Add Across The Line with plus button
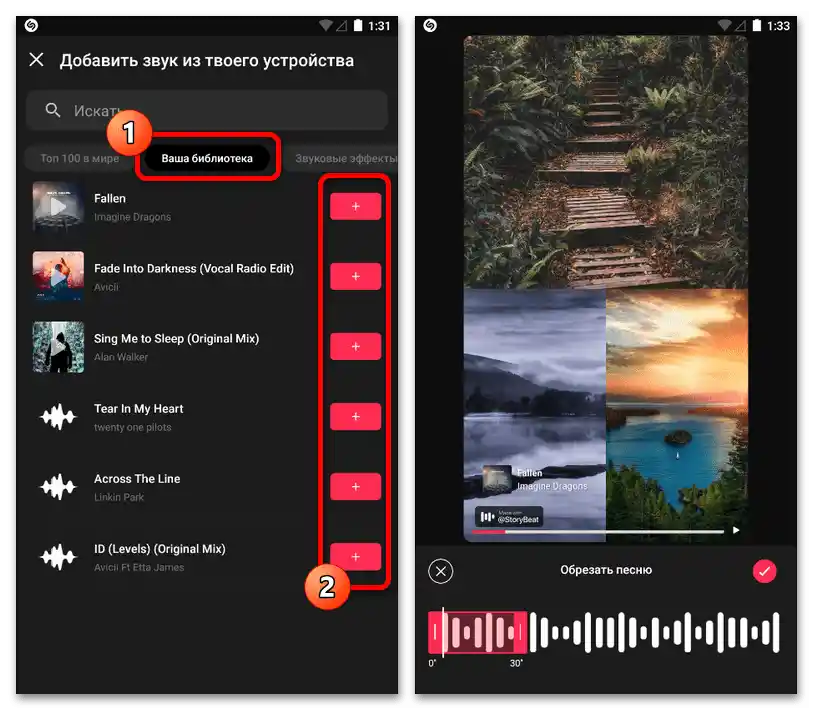This screenshot has width=813, height=710. coord(356,486)
